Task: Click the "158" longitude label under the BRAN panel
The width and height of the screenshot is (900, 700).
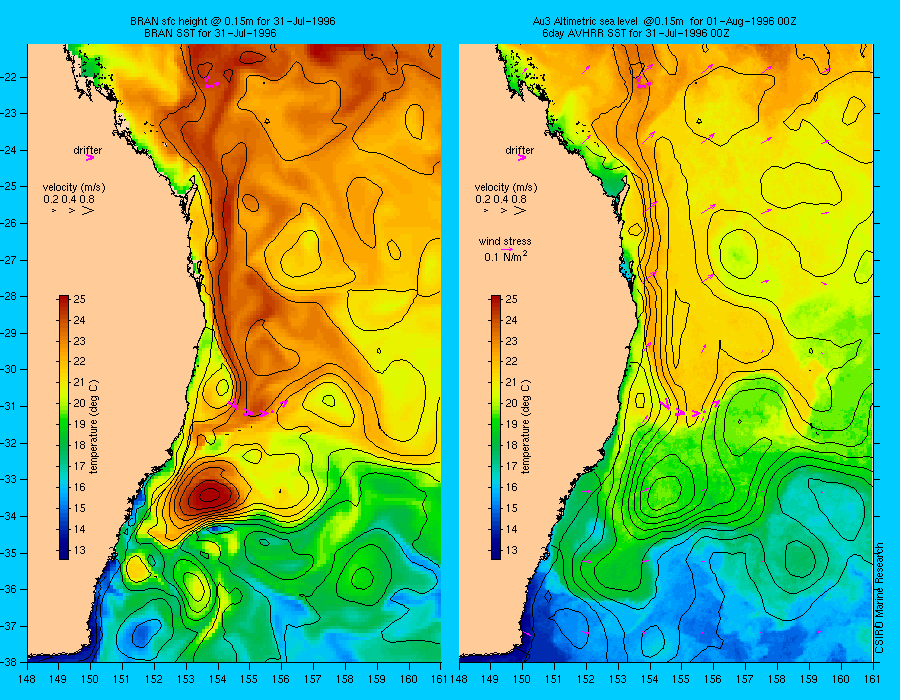Action: coord(346,679)
